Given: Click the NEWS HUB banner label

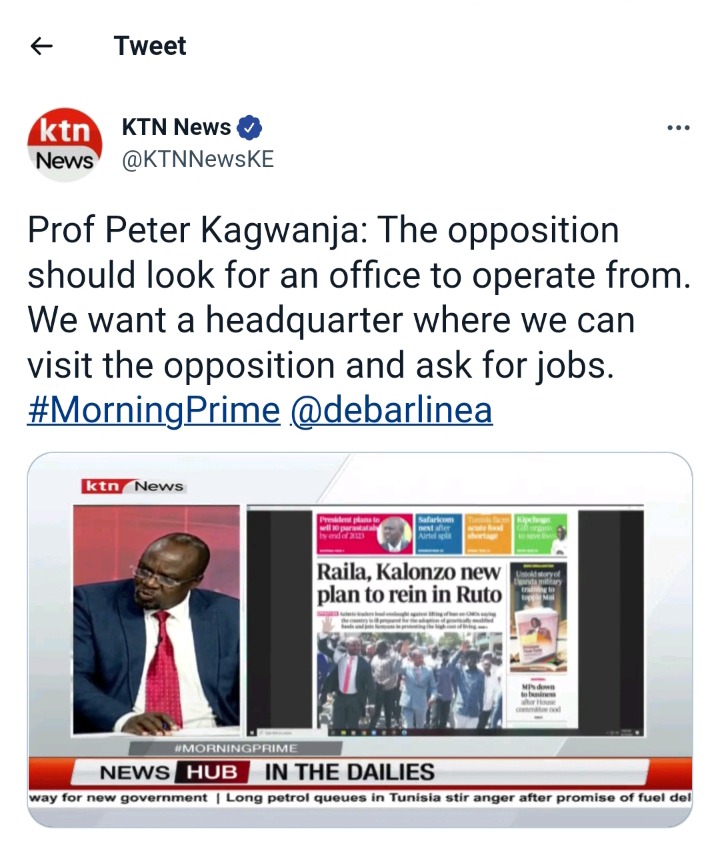Looking at the screenshot, I should (173, 772).
